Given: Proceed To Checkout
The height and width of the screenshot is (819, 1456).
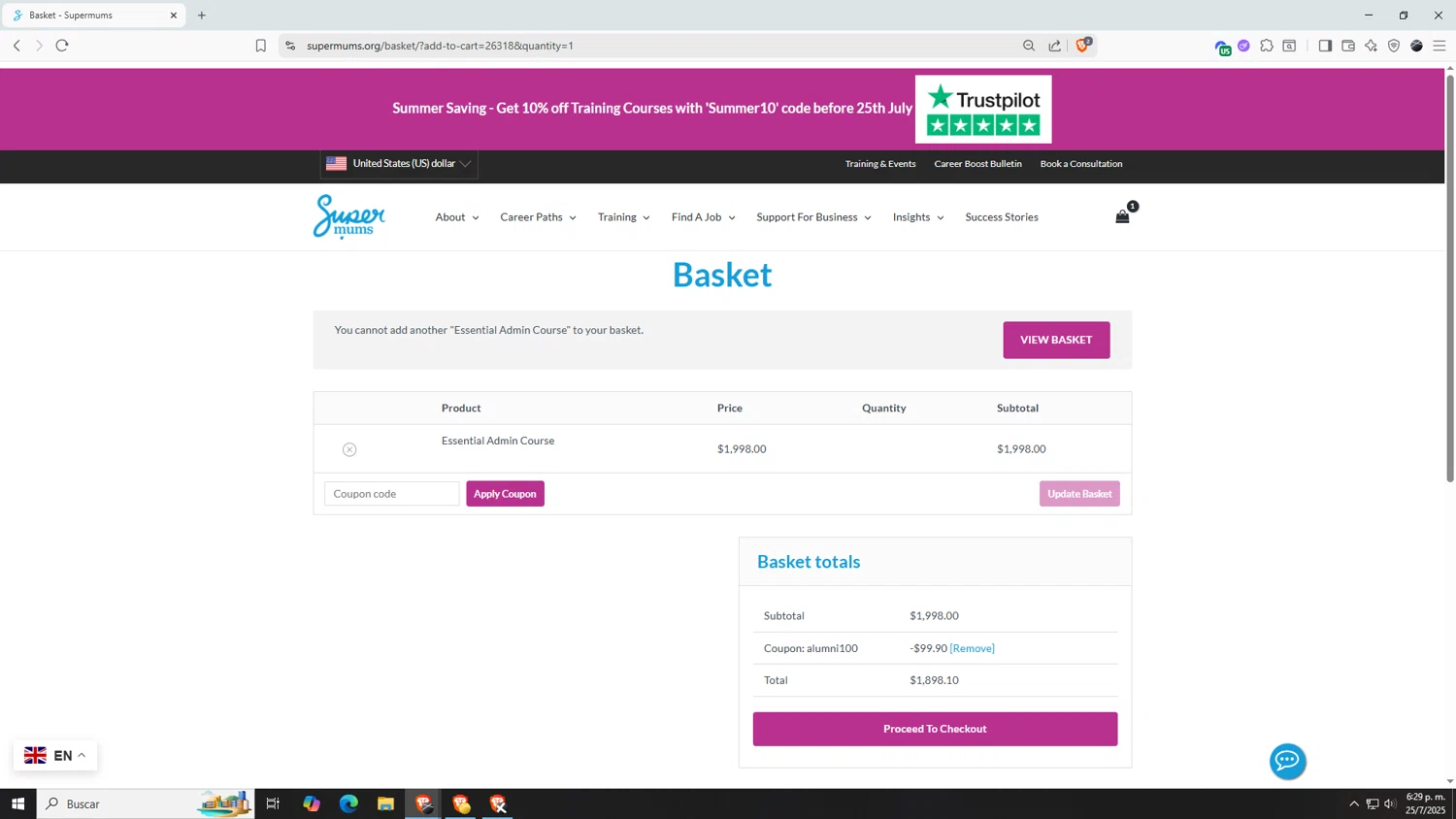Looking at the screenshot, I should point(935,729).
